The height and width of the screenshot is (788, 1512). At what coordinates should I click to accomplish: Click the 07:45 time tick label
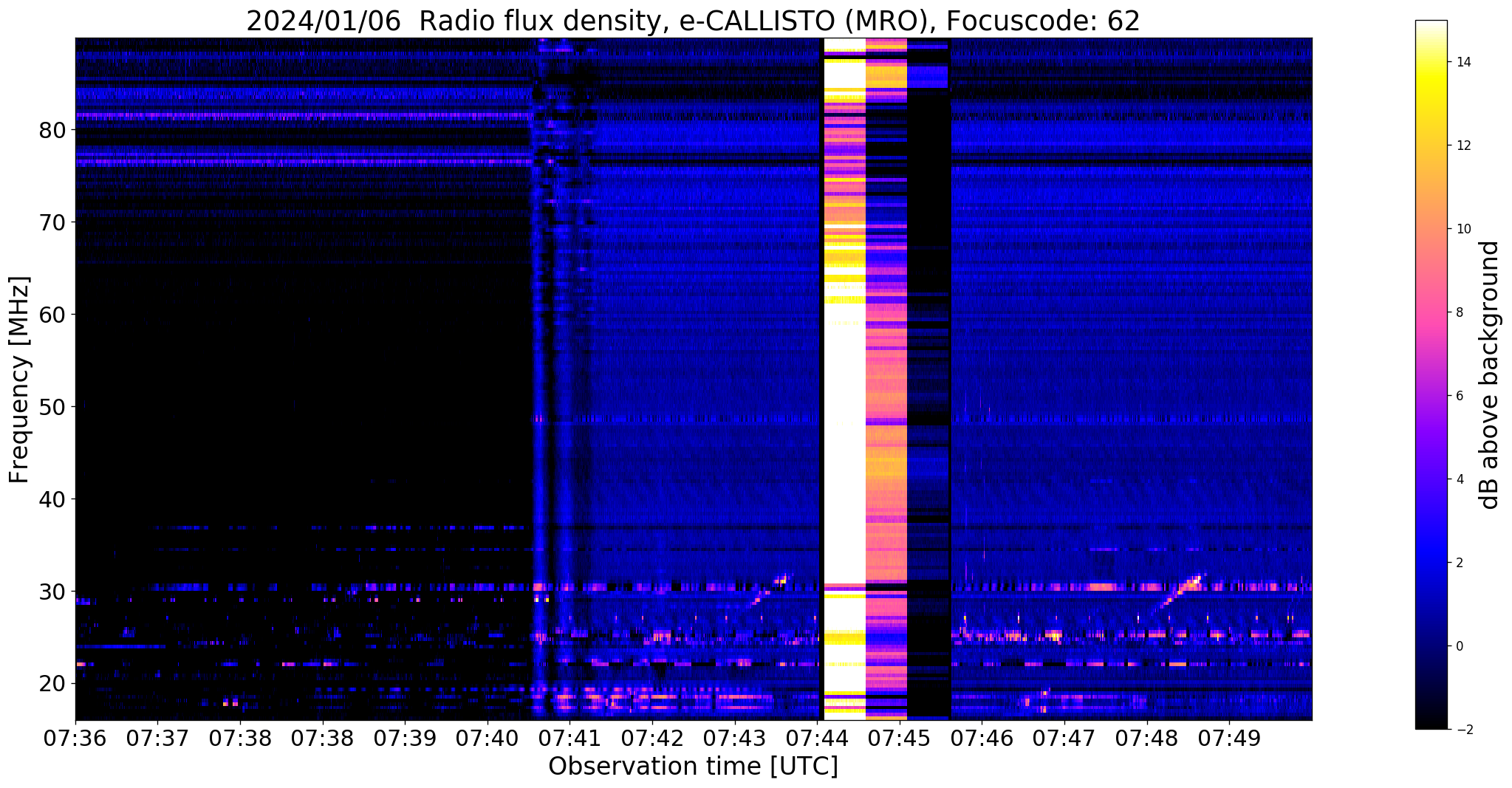[x=899, y=738]
